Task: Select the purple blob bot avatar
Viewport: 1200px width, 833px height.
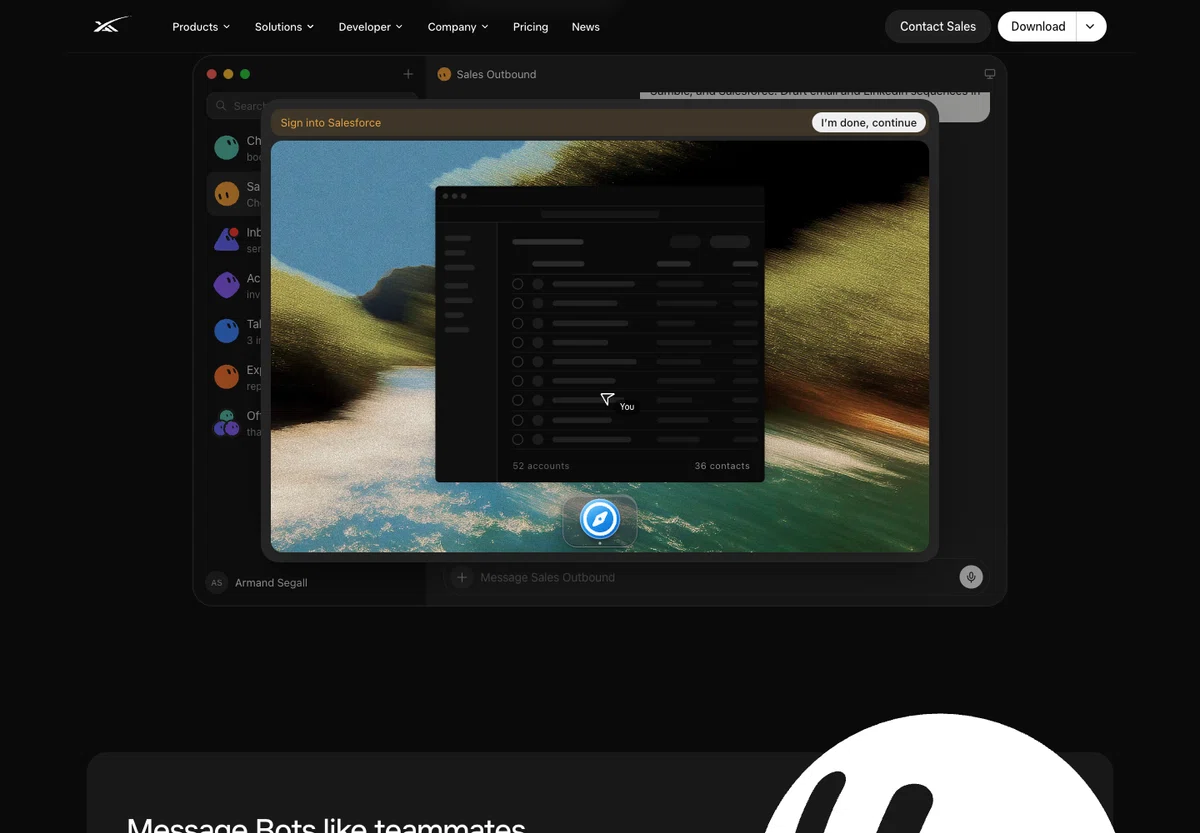Action: pyautogui.click(x=227, y=285)
